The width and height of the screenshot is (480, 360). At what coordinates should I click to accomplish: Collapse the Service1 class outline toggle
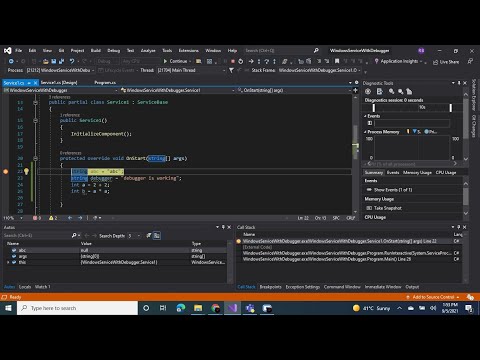pos(35,102)
